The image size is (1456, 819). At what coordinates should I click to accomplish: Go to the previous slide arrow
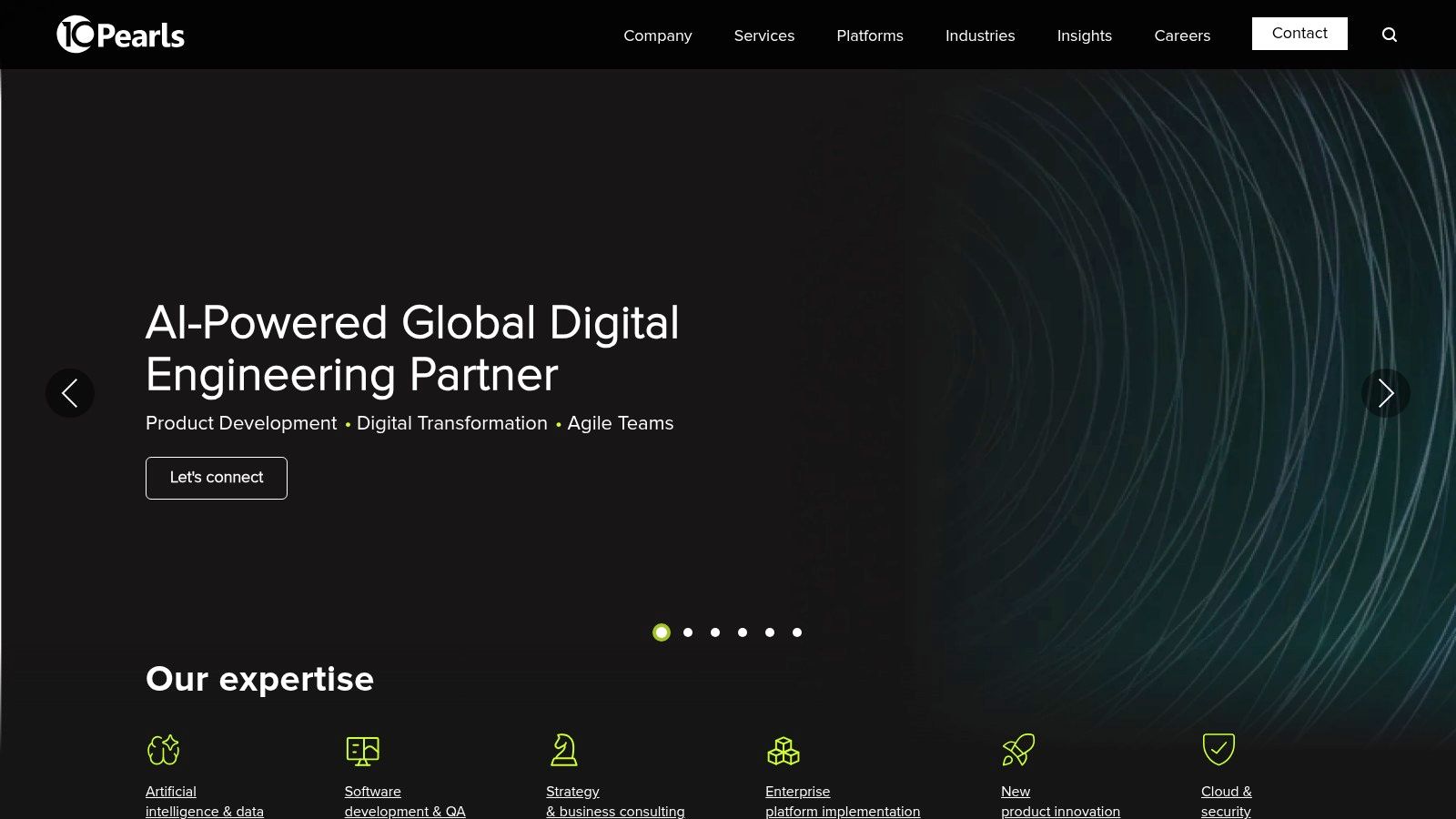(70, 393)
